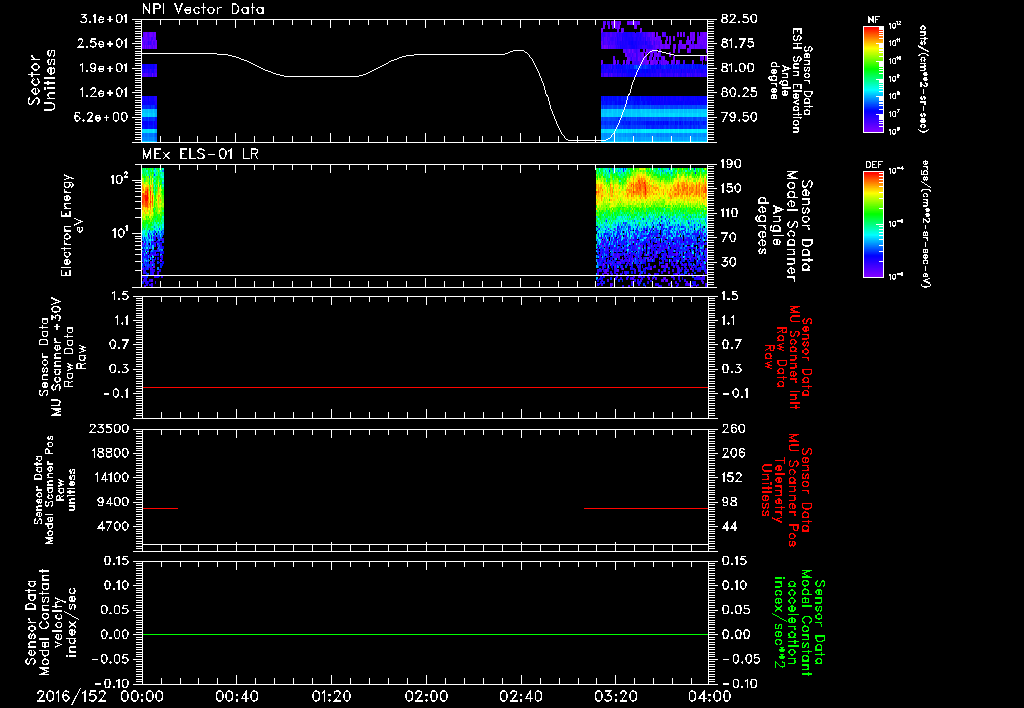Select the red "MU Scanner Pos Telemetry Unitless" label
Image resolution: width=1024 pixels, height=708 pixels.
tap(786, 490)
